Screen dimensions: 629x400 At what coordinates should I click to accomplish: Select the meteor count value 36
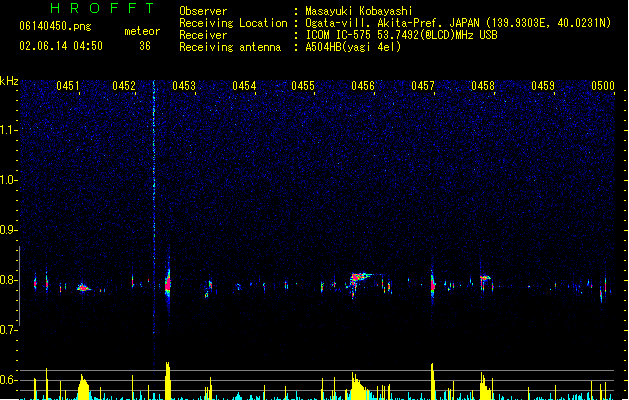point(145,46)
